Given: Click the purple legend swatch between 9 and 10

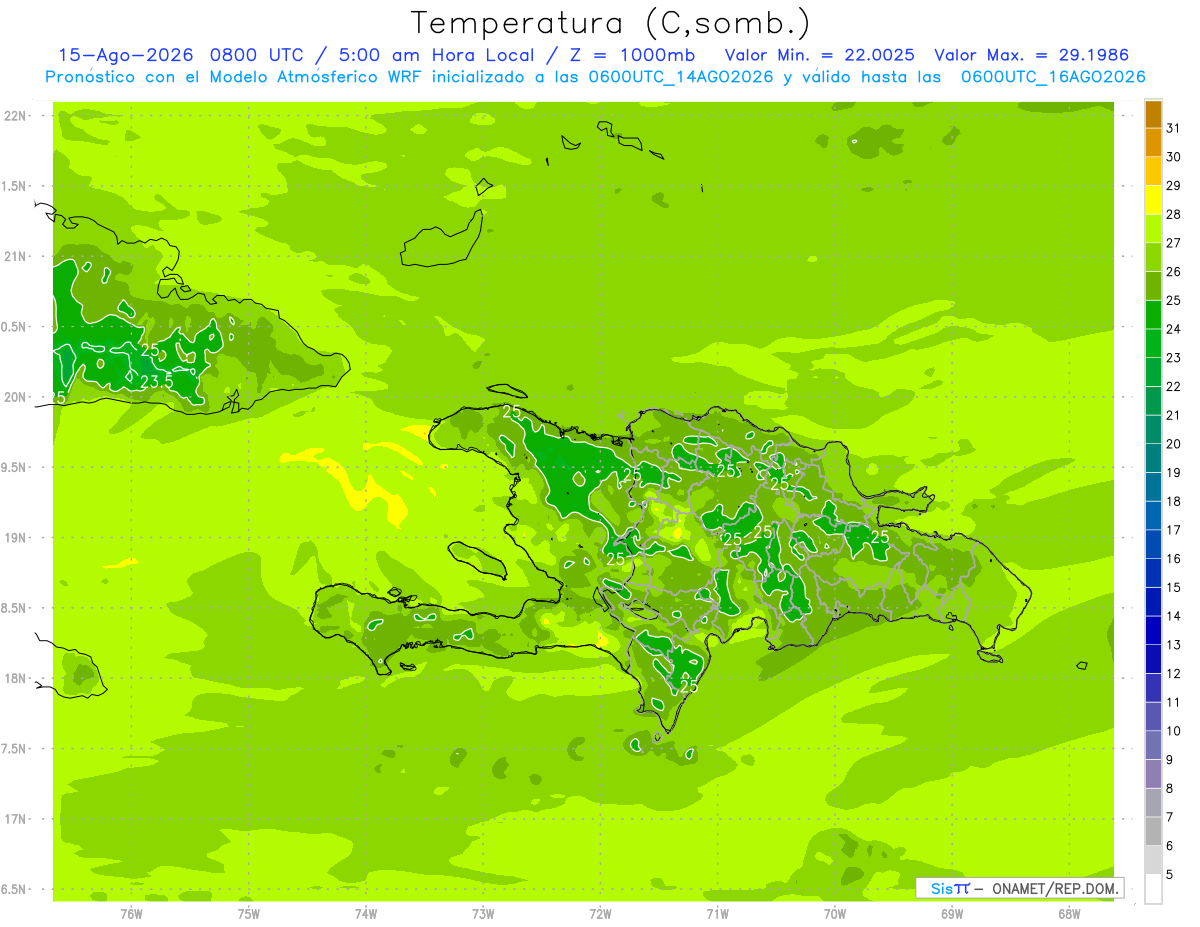Looking at the screenshot, I should tap(1153, 745).
